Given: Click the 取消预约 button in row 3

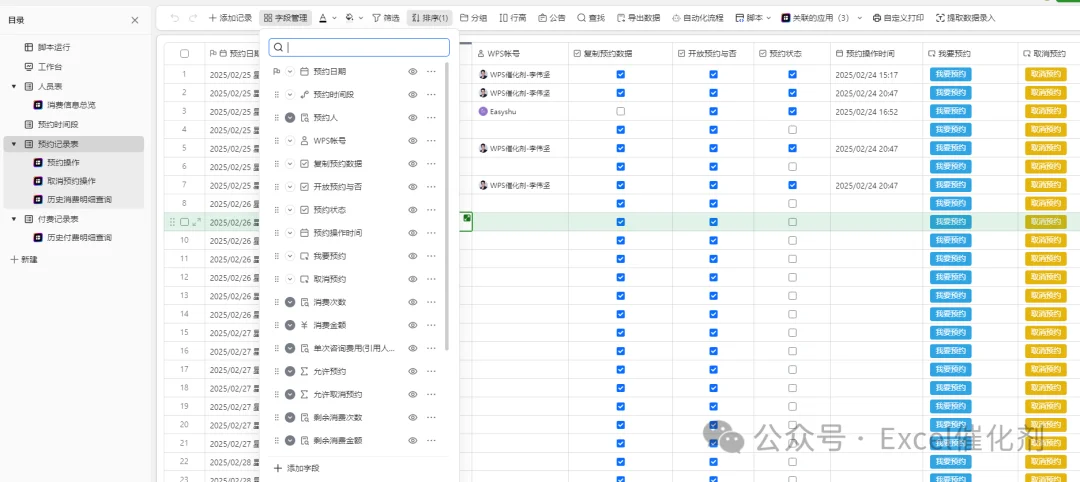Looking at the screenshot, I should [1046, 111].
